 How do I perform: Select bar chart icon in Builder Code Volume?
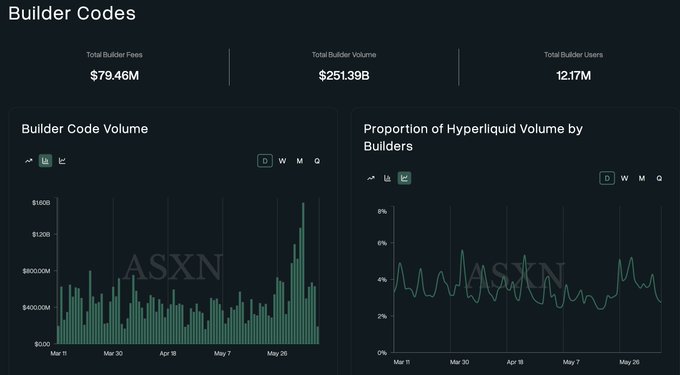pyautogui.click(x=45, y=161)
